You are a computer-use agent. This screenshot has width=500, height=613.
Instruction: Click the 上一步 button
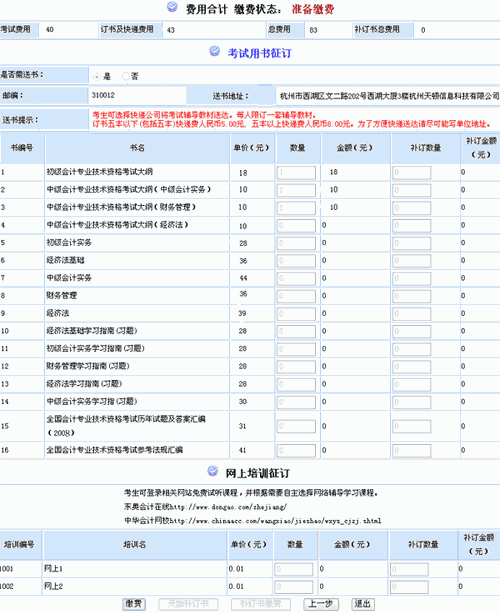321,604
